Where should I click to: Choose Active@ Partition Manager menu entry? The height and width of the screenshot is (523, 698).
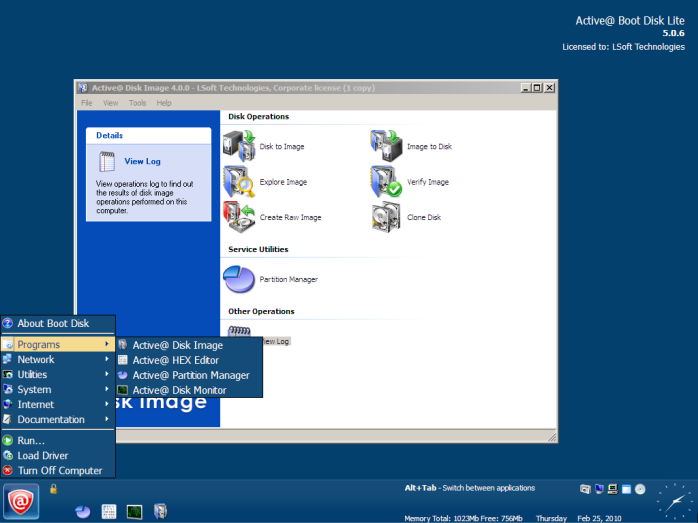189,375
